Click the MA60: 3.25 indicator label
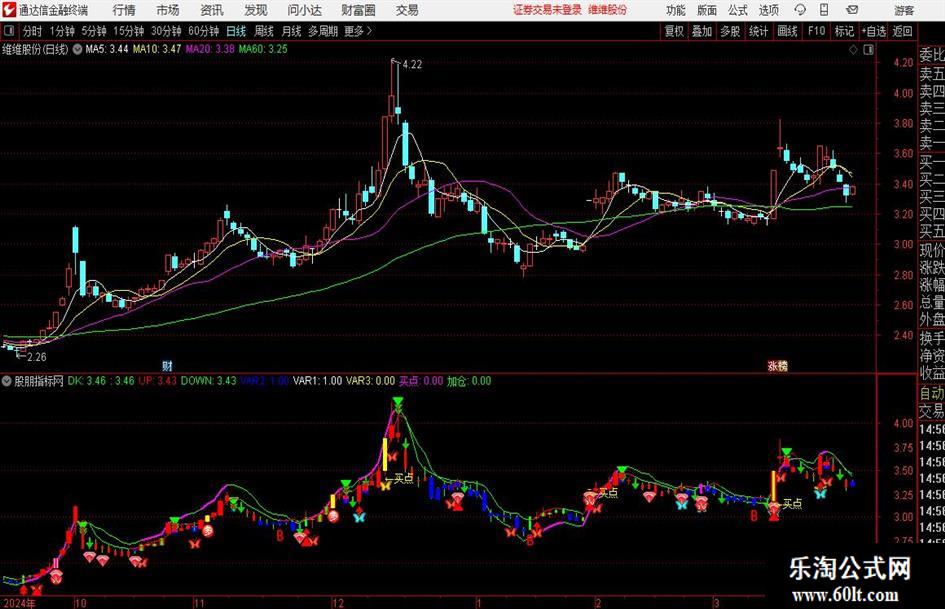This screenshot has width=945, height=609. tap(263, 49)
